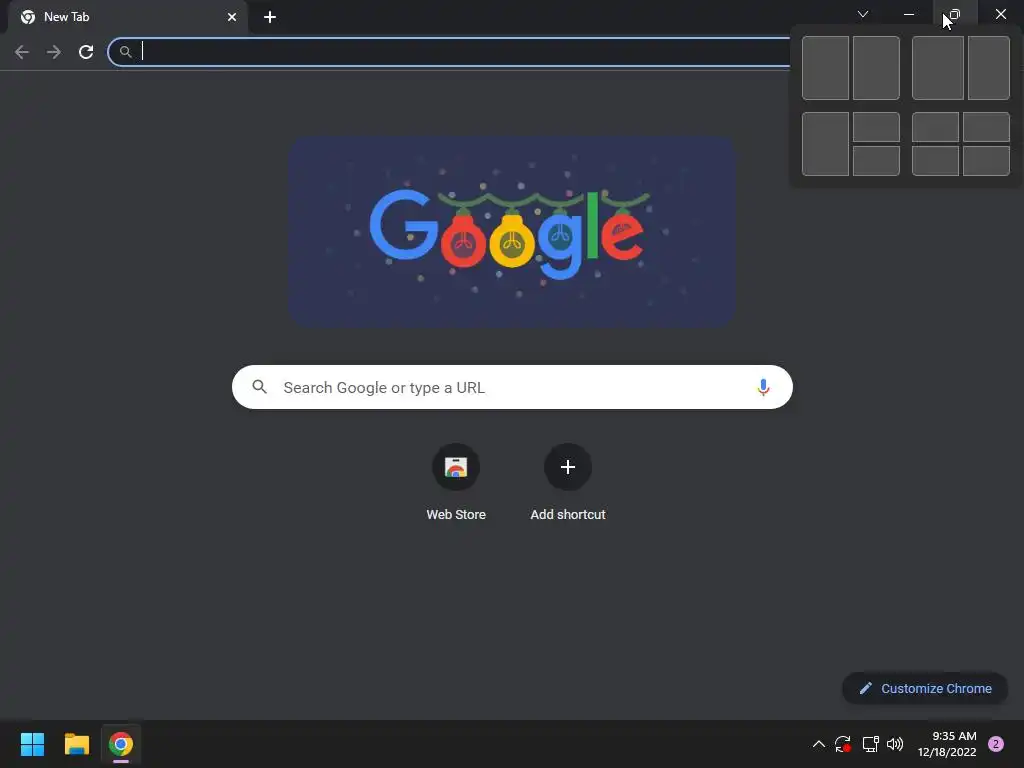This screenshot has width=1024, height=768.
Task: Close the Chrome window
Action: tap(1000, 14)
